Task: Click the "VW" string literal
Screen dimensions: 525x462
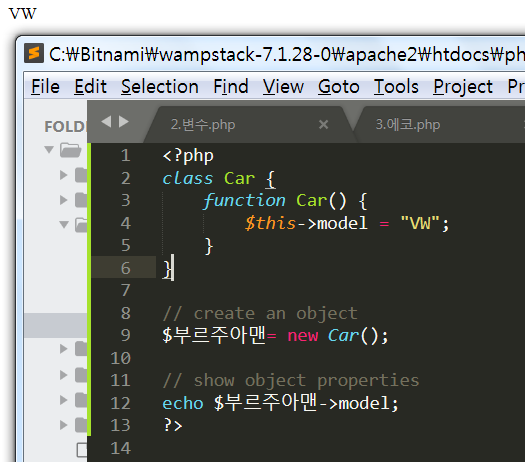Action: coord(420,223)
